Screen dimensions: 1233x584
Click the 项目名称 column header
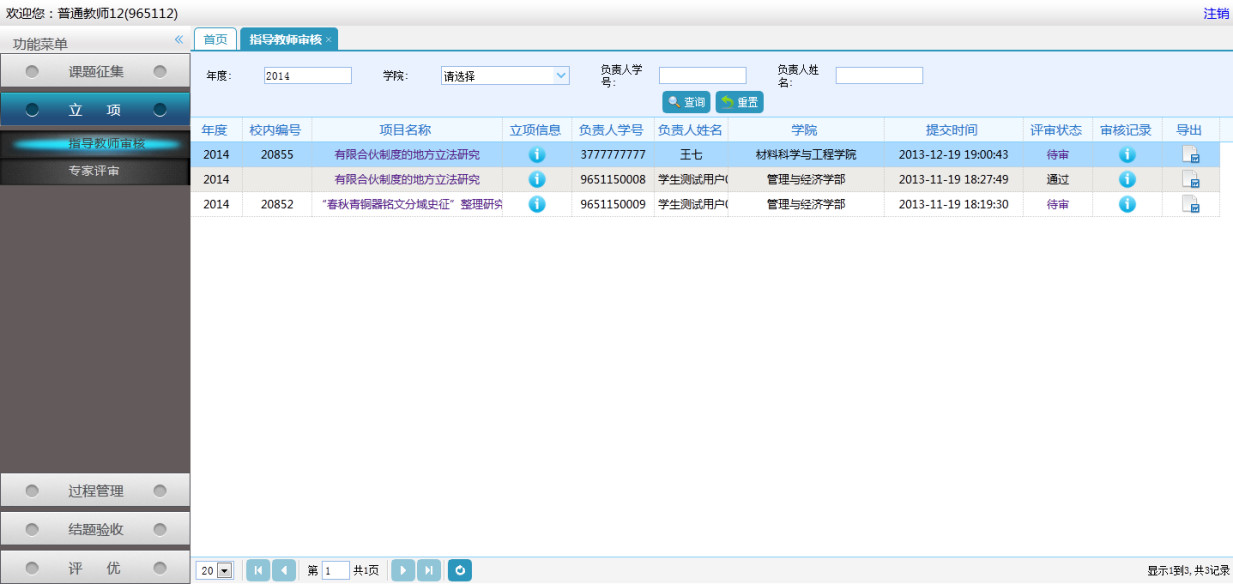pyautogui.click(x=406, y=130)
